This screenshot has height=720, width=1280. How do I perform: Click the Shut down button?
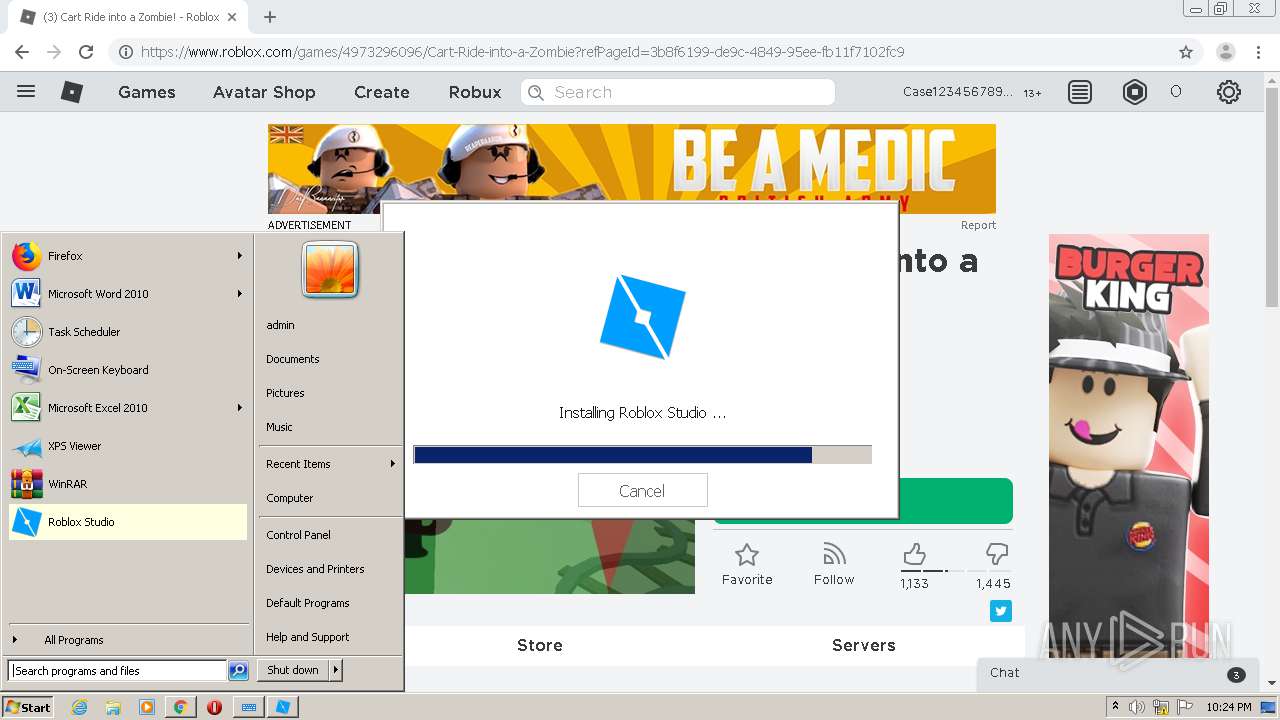[293, 670]
